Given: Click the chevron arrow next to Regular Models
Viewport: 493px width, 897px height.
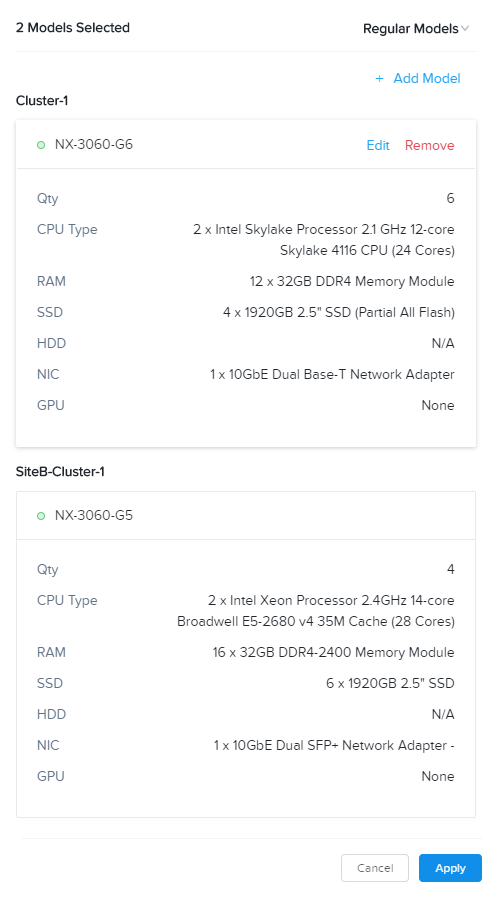Looking at the screenshot, I should click(465, 29).
